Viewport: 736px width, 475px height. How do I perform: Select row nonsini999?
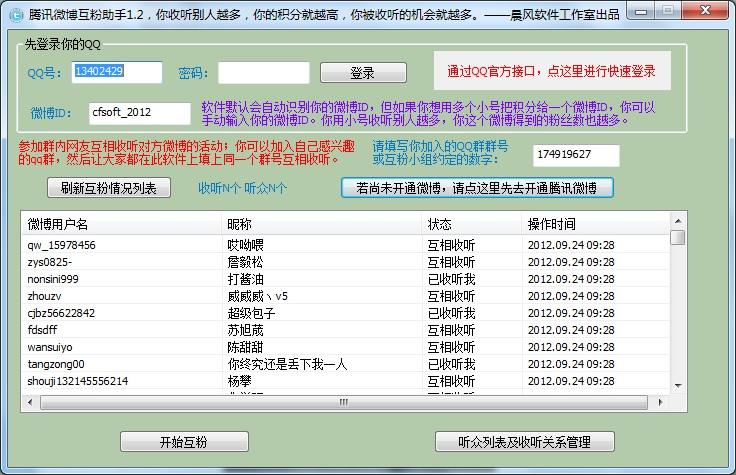345,279
